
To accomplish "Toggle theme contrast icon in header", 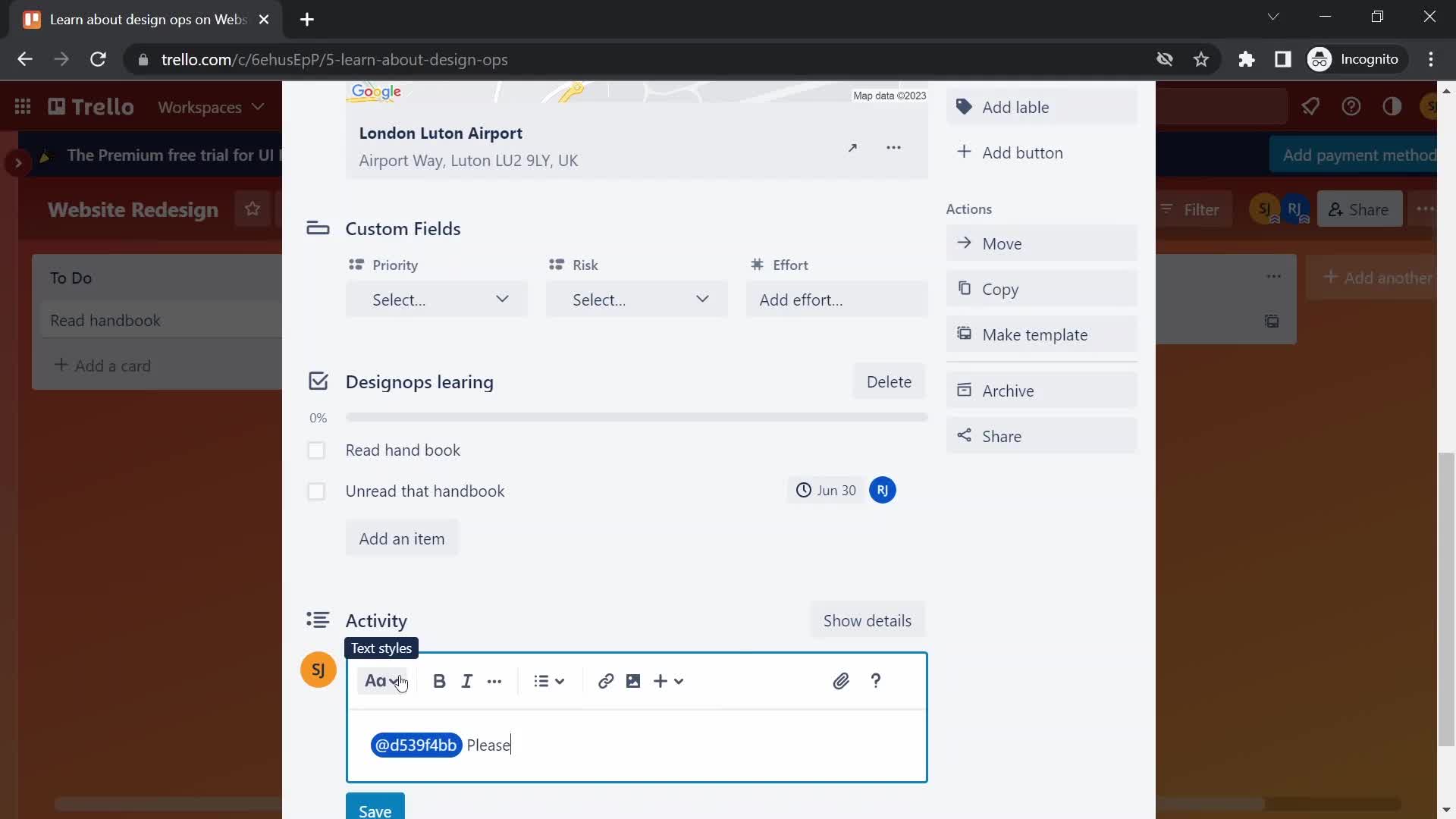I will [x=1392, y=107].
